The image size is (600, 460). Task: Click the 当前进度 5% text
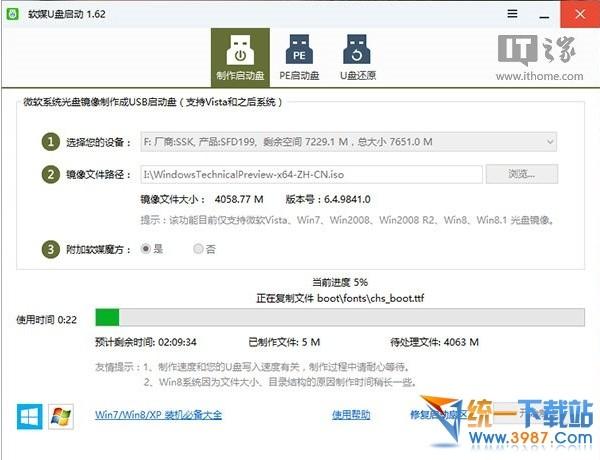[x=340, y=282]
